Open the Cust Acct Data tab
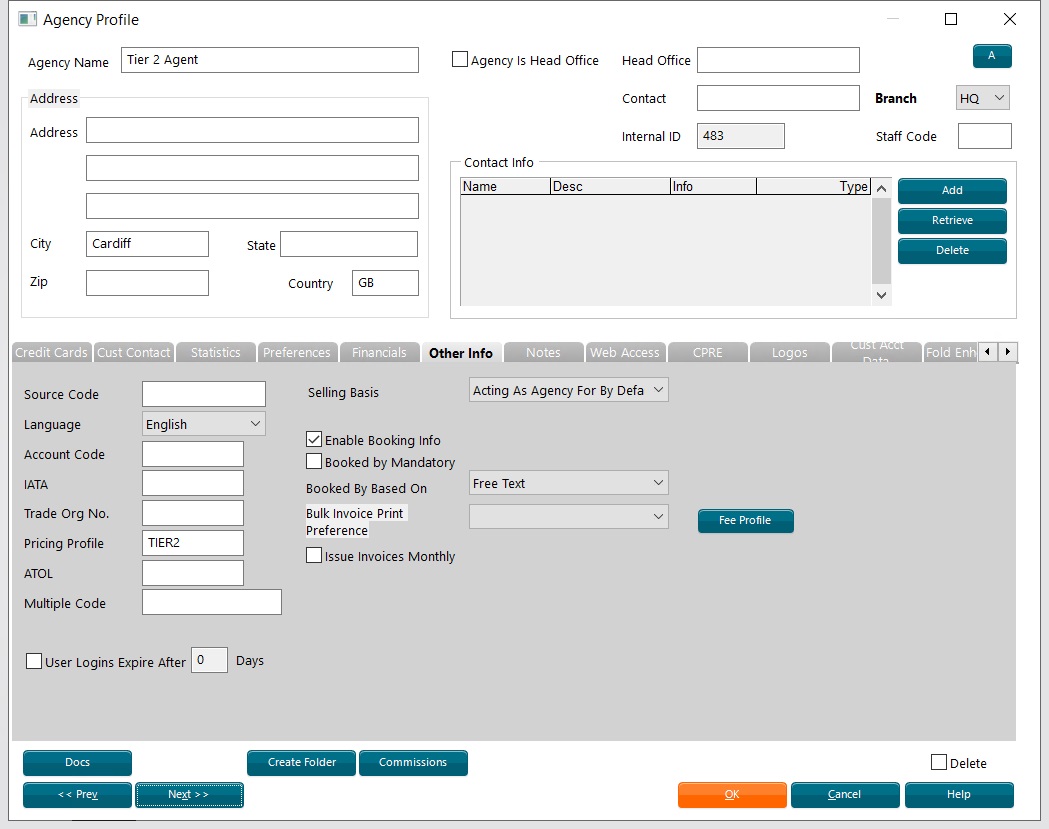The width and height of the screenshot is (1049, 829). coord(876,353)
